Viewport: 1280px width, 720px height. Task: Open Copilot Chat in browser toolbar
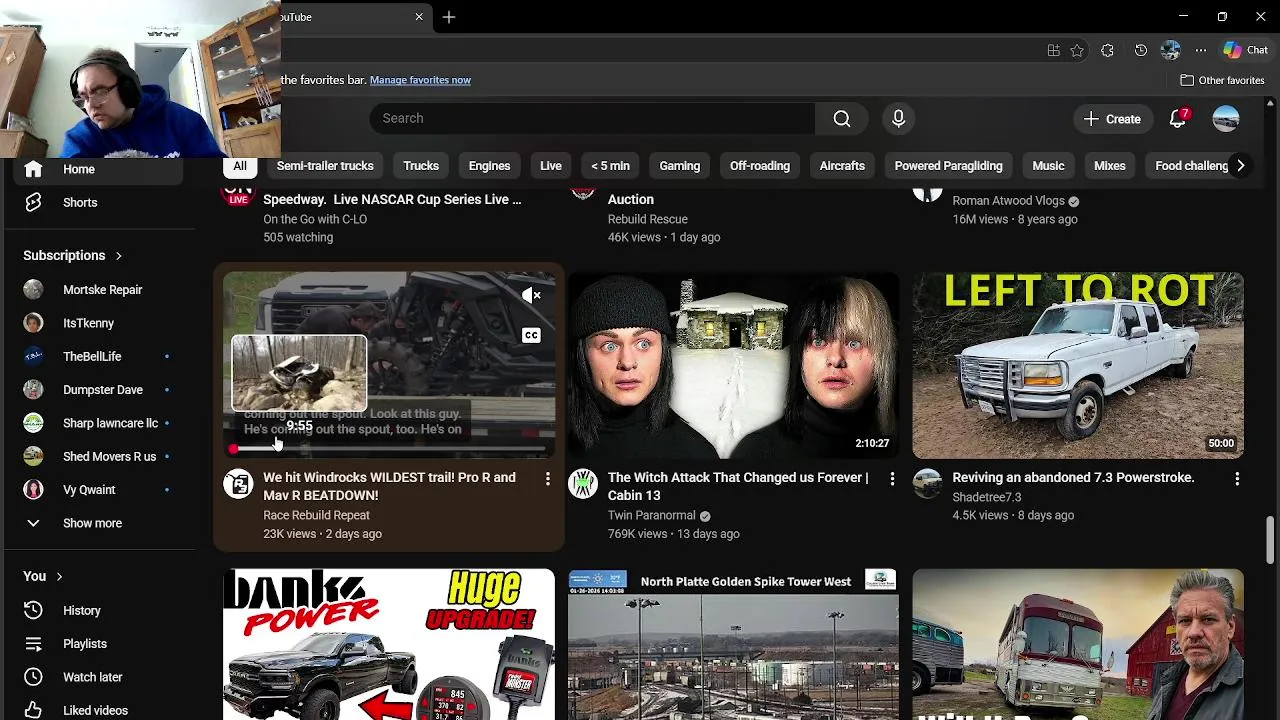1245,50
